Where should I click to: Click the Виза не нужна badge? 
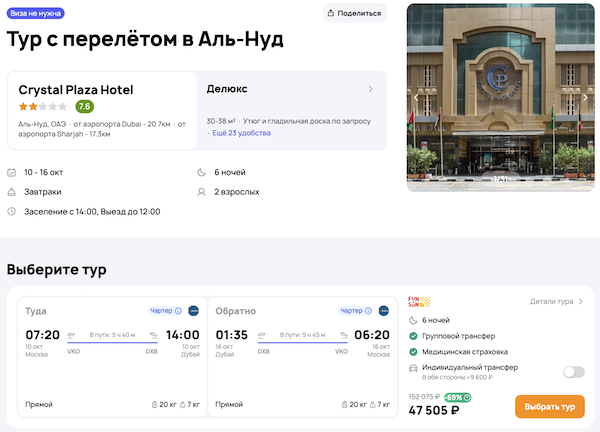(36, 13)
